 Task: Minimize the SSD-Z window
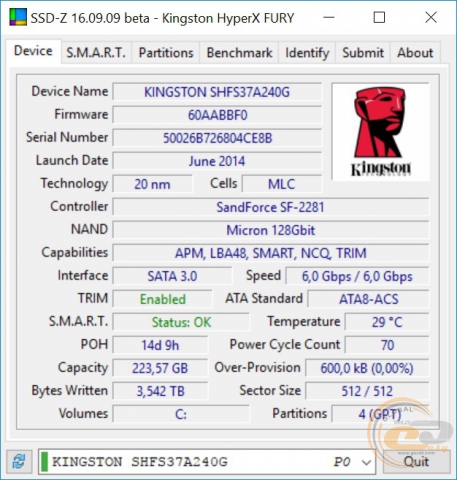329,17
